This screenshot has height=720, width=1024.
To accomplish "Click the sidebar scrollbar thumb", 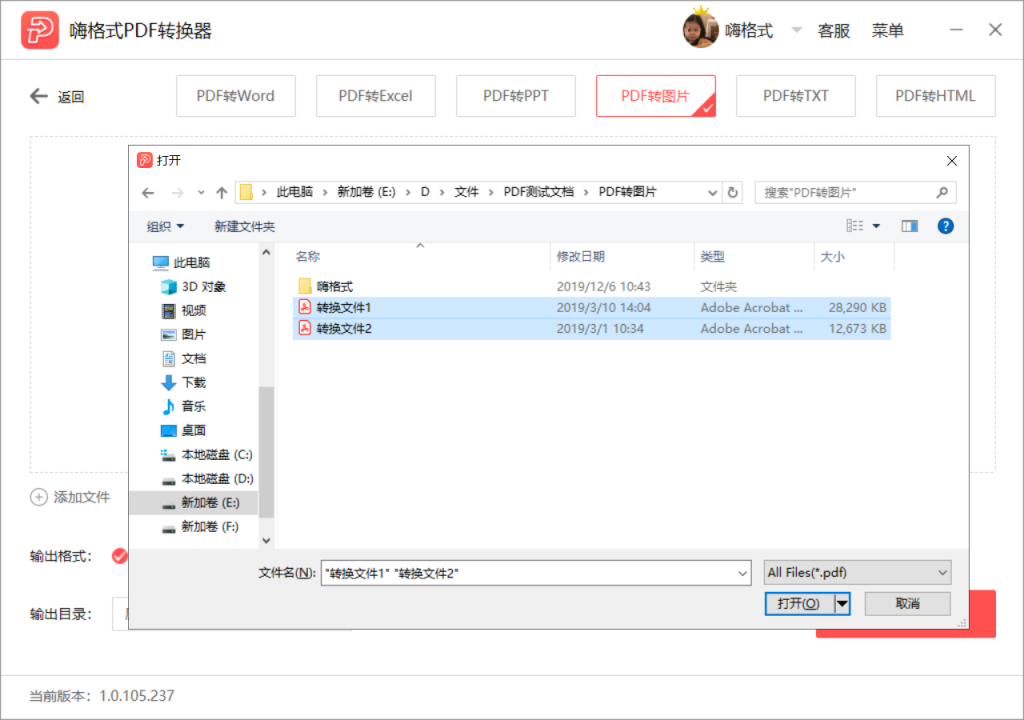I will [266, 451].
